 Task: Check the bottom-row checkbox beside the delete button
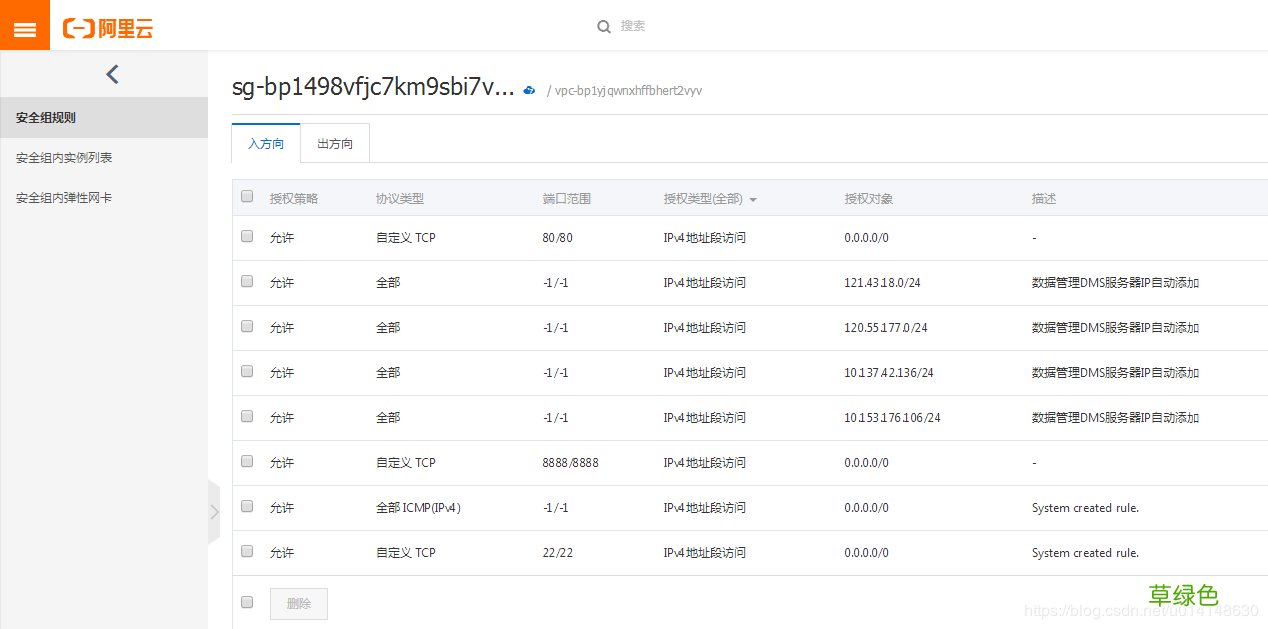pos(246,602)
